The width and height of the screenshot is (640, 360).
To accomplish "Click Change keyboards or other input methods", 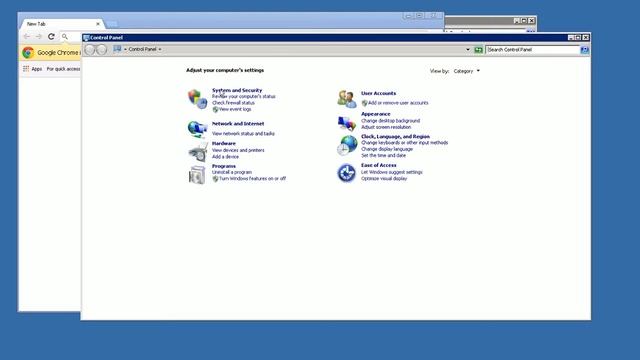I will pos(404,143).
